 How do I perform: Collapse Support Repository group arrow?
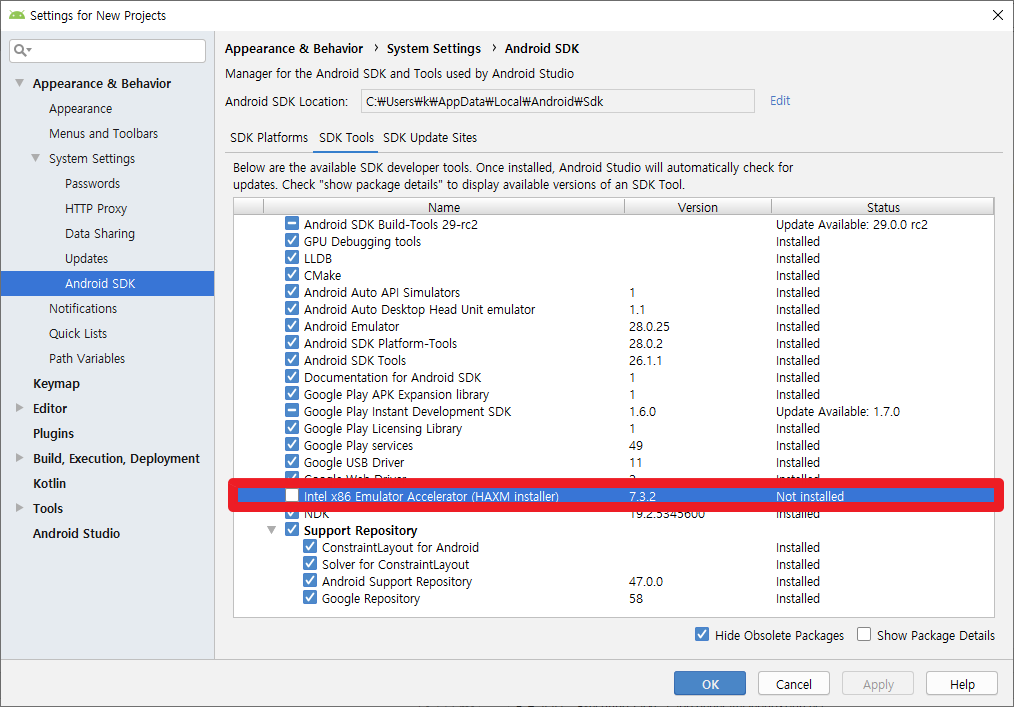tap(272, 530)
